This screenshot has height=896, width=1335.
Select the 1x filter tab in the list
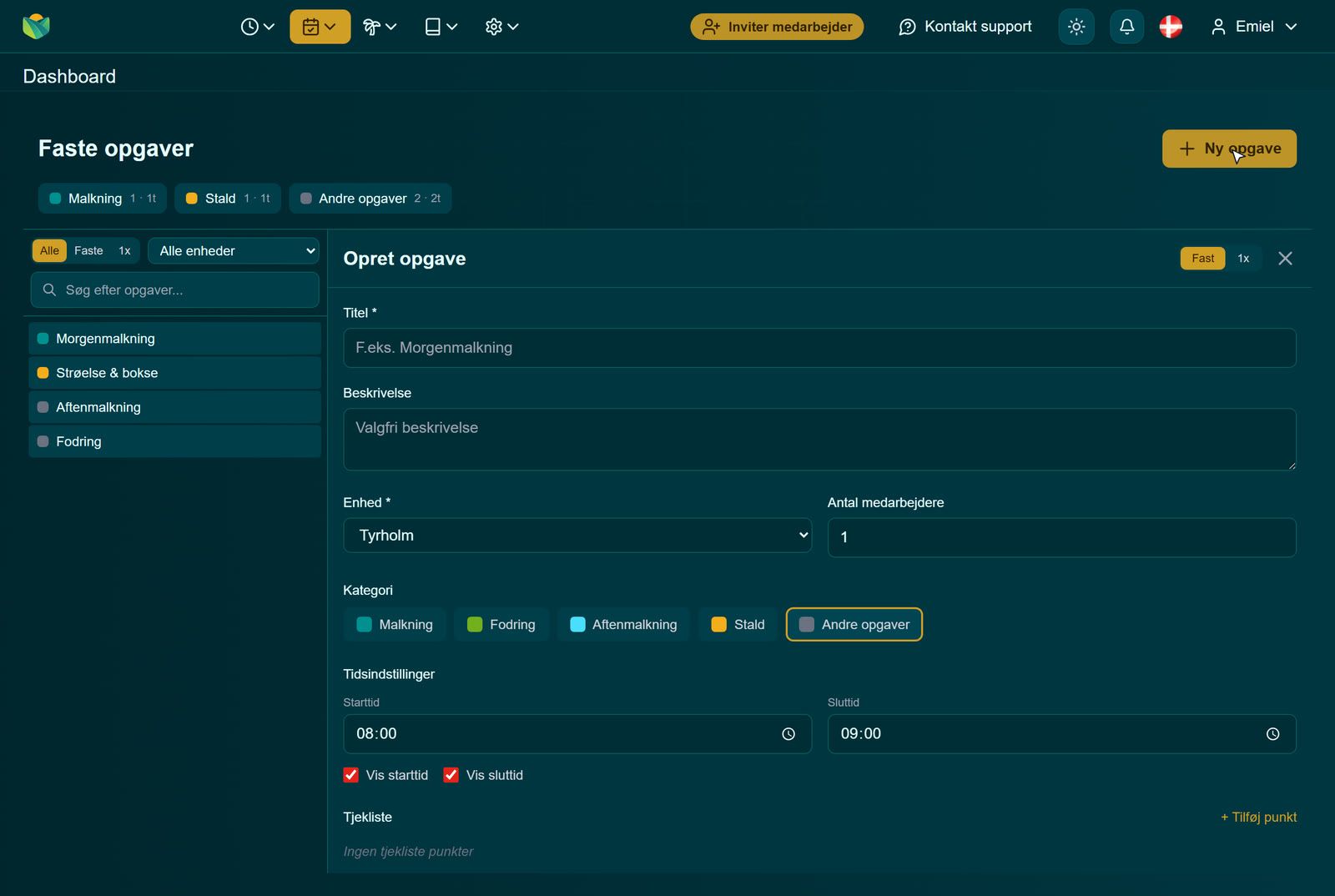[x=124, y=251]
